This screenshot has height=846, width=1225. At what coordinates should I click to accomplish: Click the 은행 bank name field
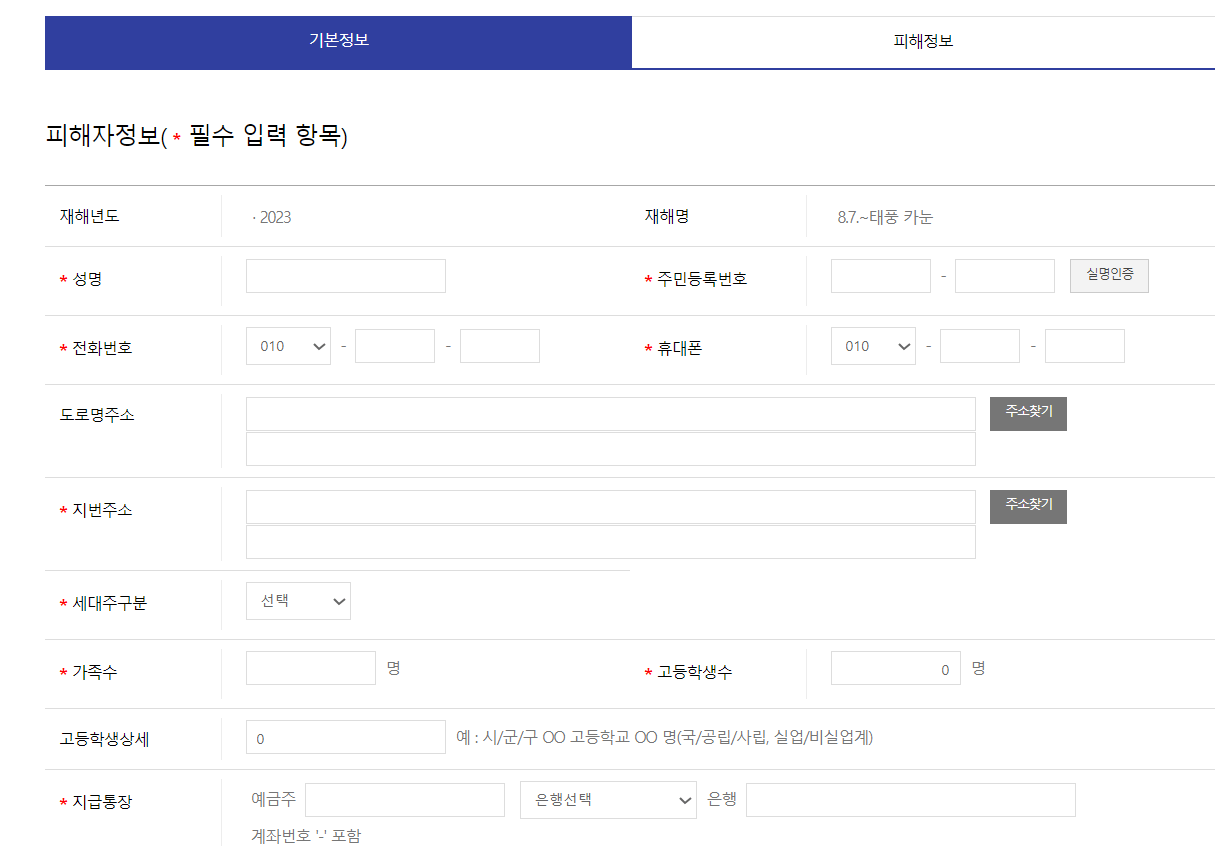(909, 799)
